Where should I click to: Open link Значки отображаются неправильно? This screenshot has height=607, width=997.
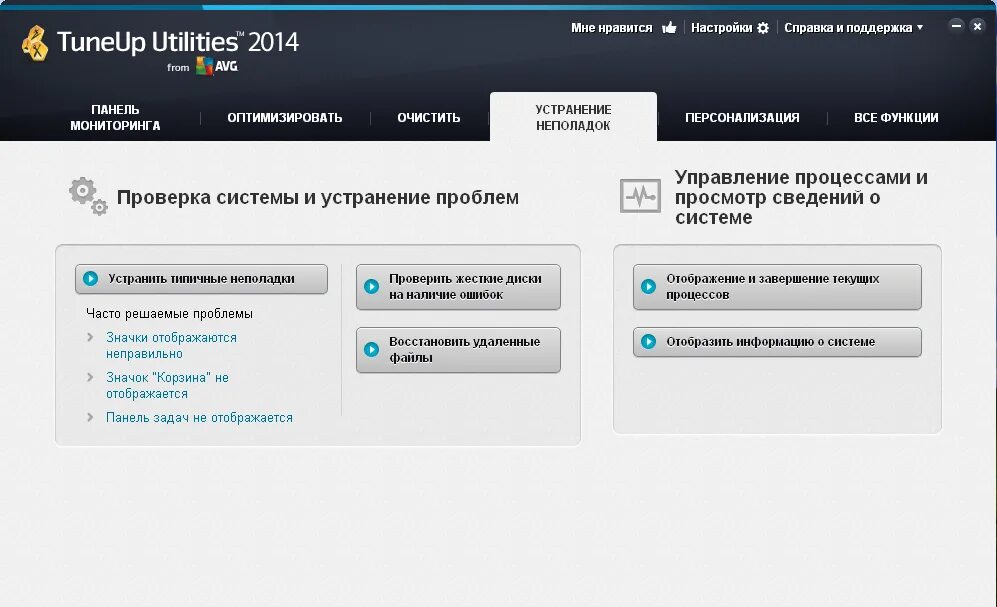(x=171, y=346)
